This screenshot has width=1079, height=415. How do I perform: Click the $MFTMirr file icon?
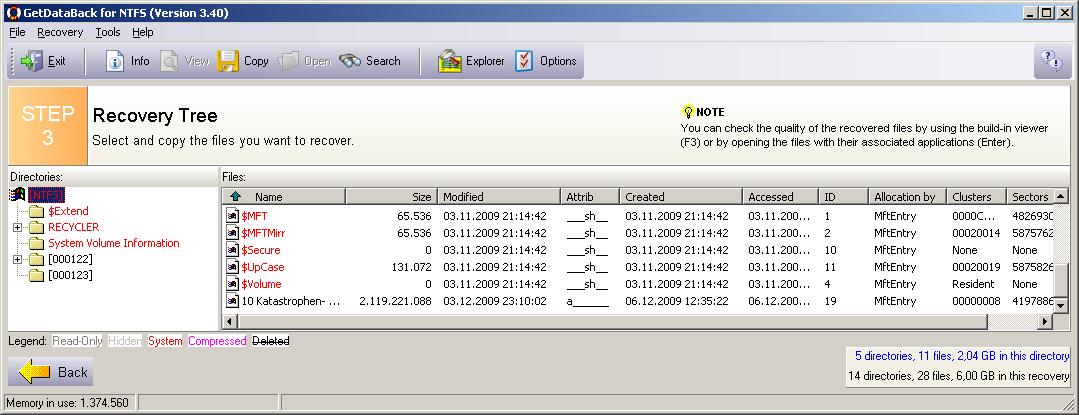[232, 233]
